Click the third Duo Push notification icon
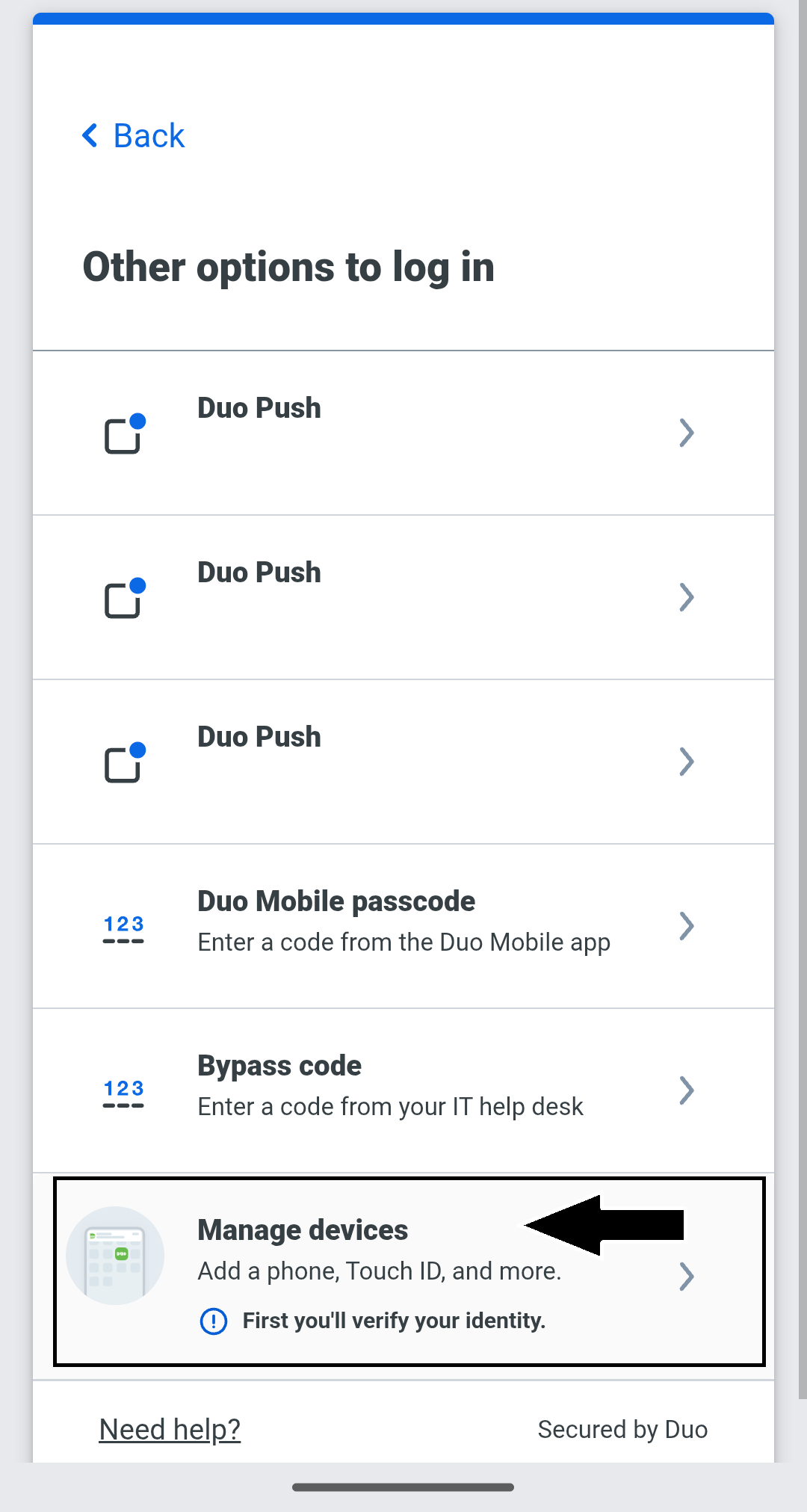Screen dimensions: 807x1512 (x=124, y=762)
